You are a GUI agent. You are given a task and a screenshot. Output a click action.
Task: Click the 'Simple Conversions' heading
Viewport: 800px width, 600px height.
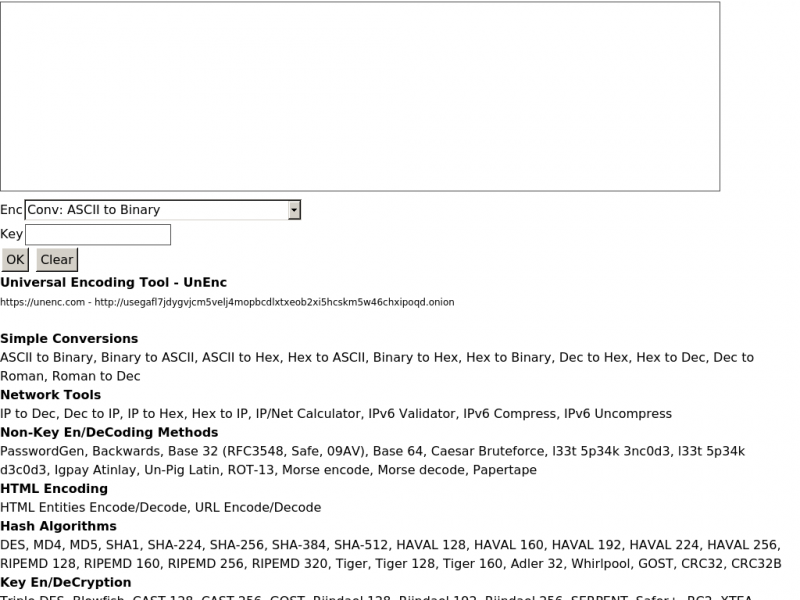69,339
